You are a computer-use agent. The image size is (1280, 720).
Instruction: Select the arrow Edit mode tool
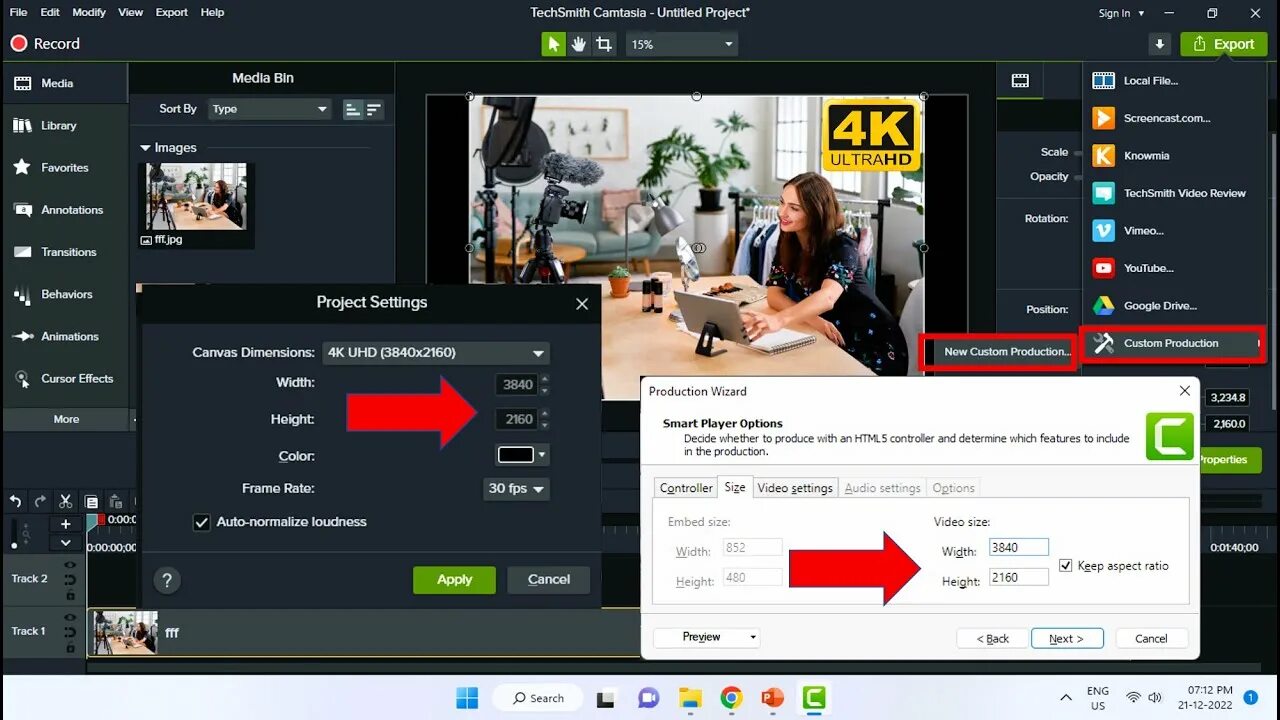point(553,44)
